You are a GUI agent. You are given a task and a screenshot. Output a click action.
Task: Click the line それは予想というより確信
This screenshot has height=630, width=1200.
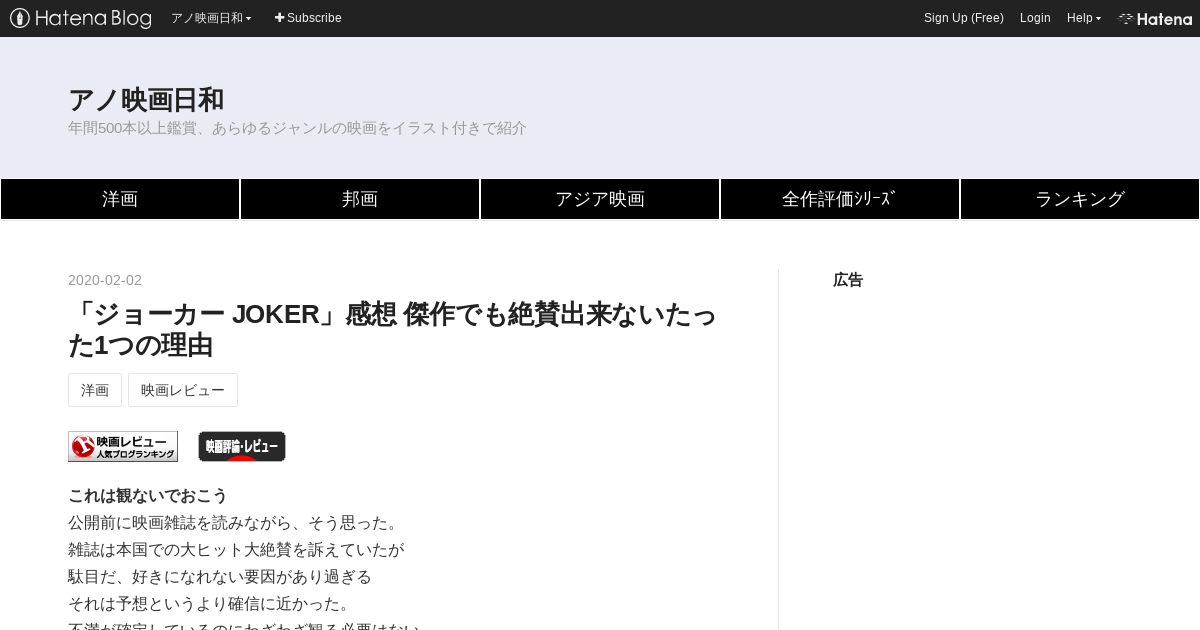pyautogui.click(x=210, y=604)
